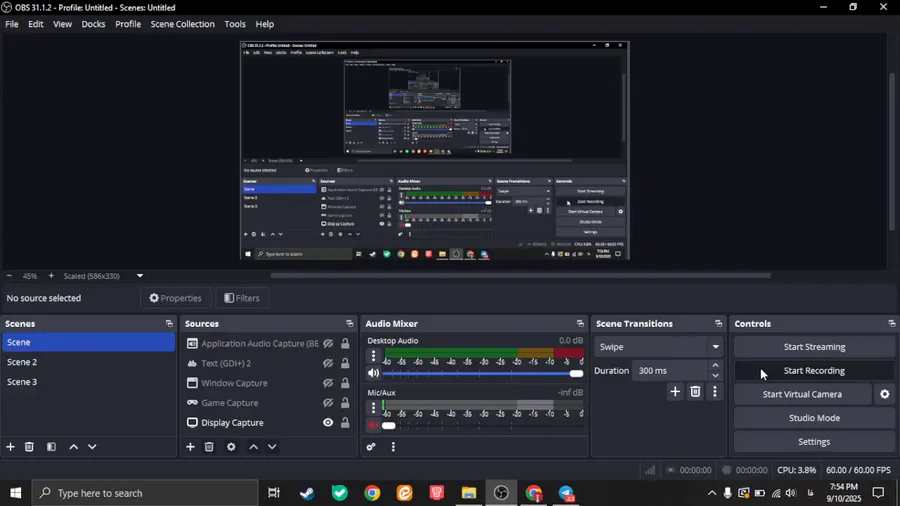This screenshot has width=900, height=506.
Task: Pop out the Scenes dock
Action: (169, 324)
